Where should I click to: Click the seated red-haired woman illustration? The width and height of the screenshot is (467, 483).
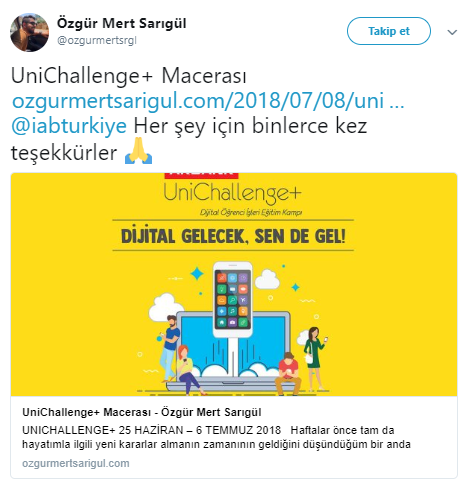coord(187,369)
